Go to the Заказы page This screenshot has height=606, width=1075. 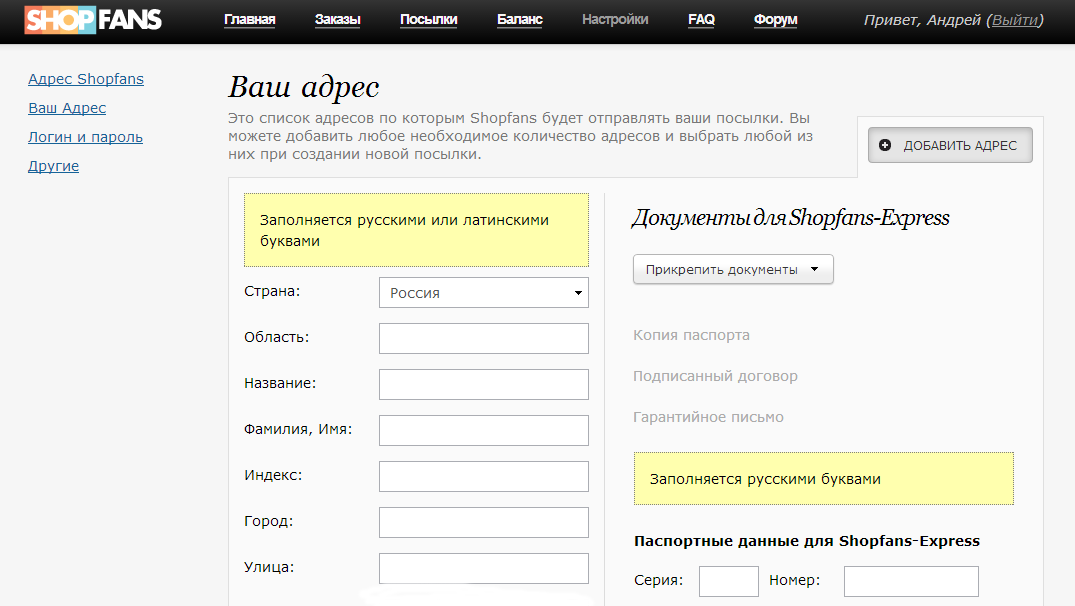(x=337, y=20)
